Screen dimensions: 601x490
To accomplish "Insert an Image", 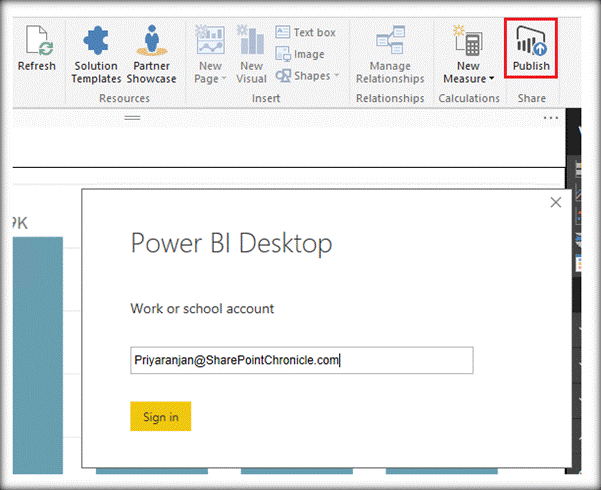I will [x=300, y=54].
